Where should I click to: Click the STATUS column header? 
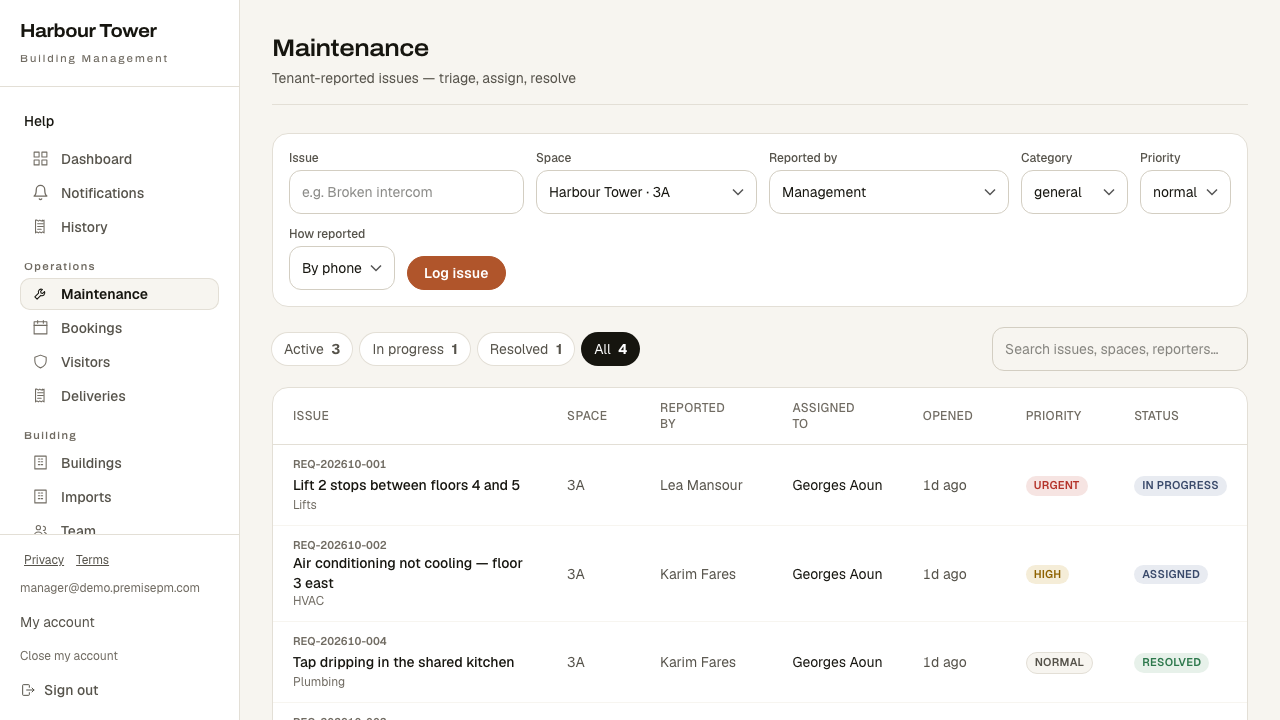(x=1156, y=416)
